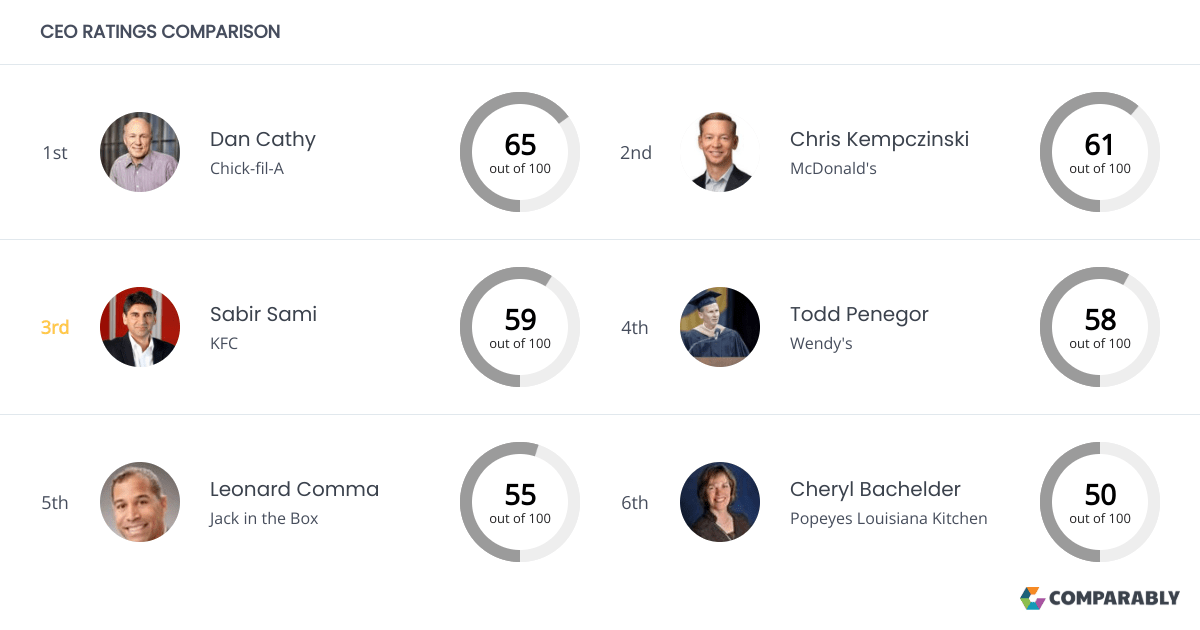Click the CEO RATINGS COMPARISON title
Screen dimensions: 1200x630
[x=160, y=31]
